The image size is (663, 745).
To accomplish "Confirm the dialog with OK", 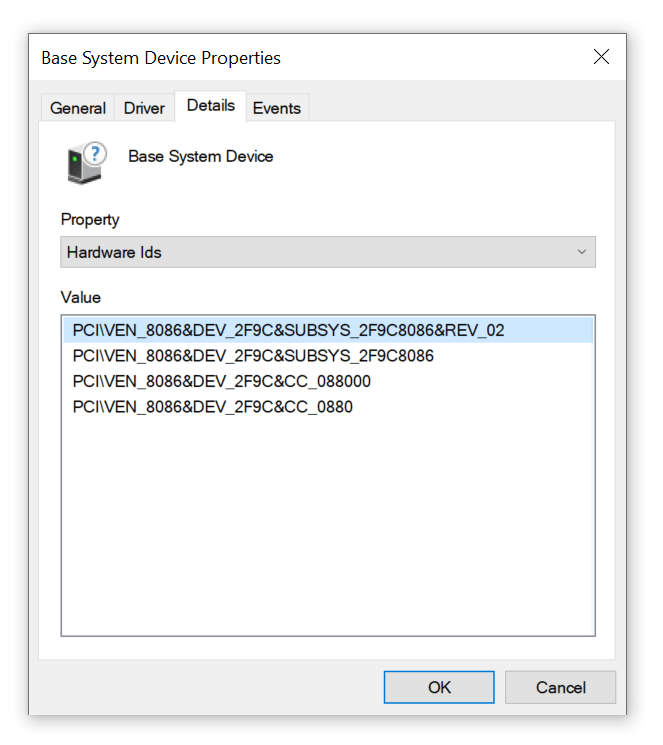I will (x=439, y=687).
